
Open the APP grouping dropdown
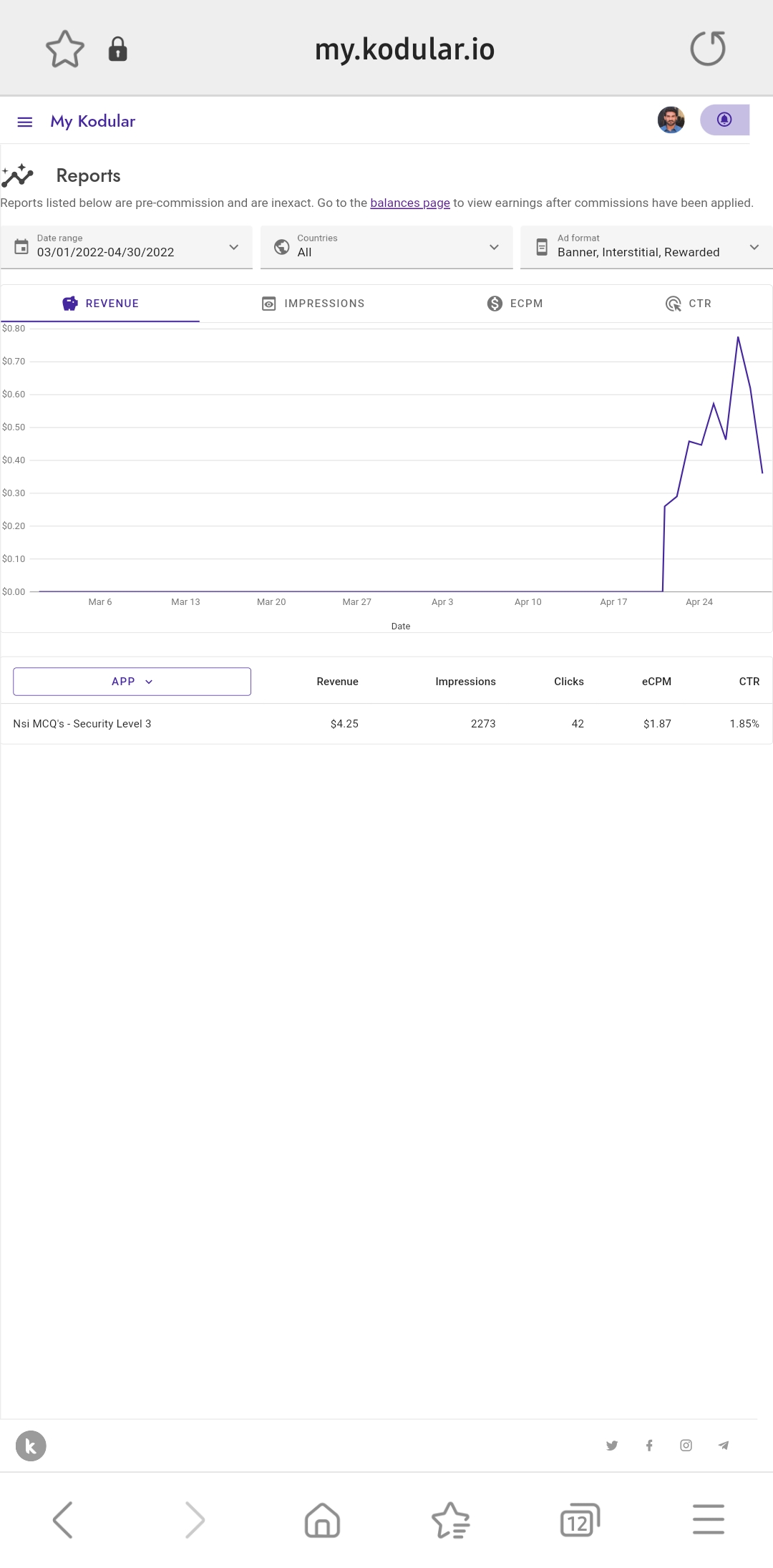point(132,682)
